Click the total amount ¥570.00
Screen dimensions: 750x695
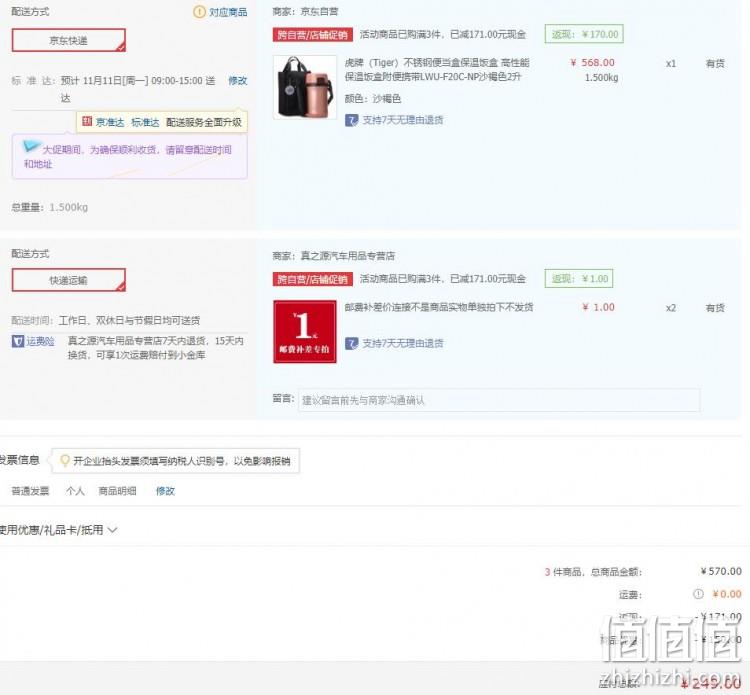tap(721, 571)
